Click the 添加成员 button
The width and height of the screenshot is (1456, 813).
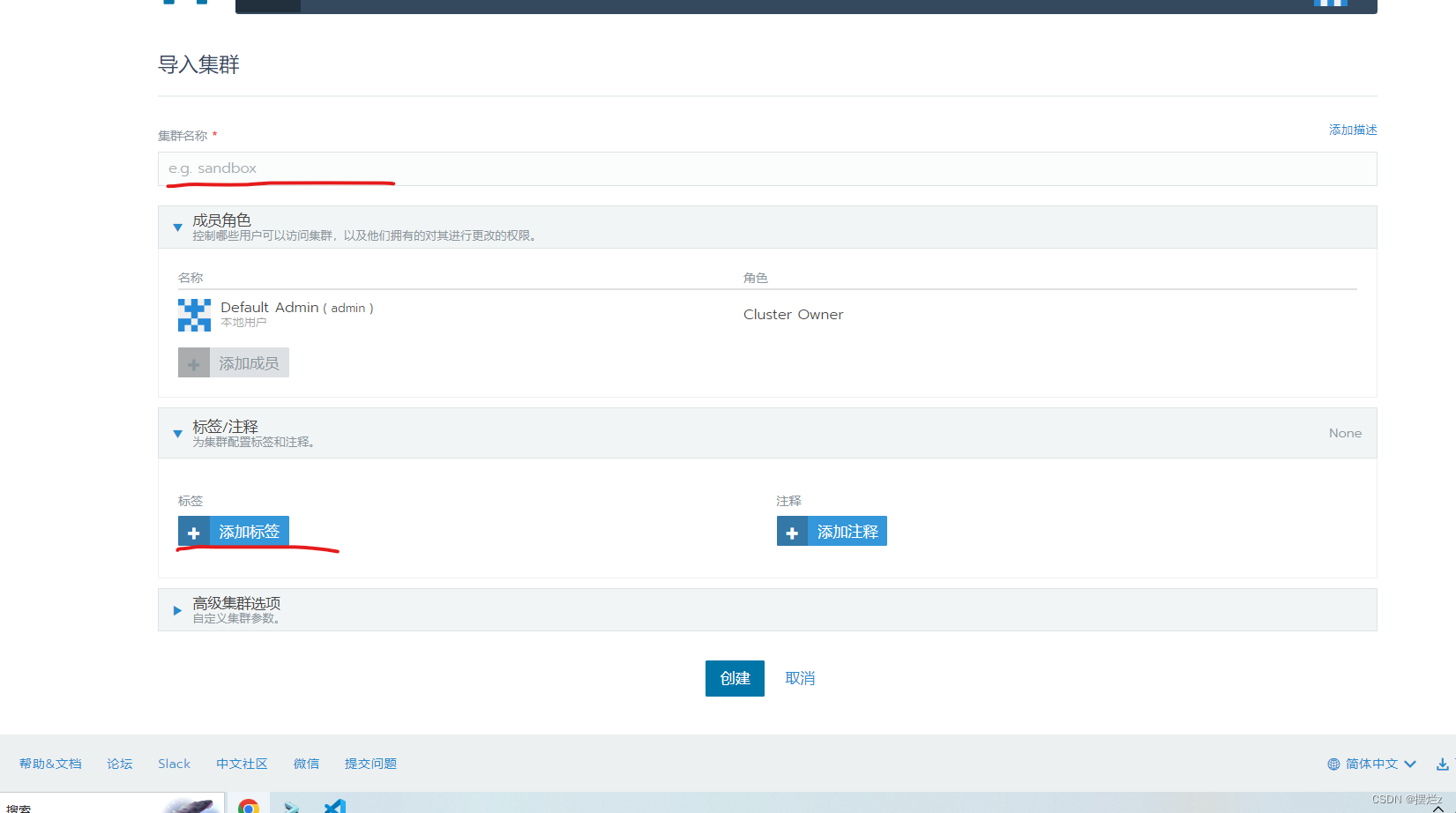(x=234, y=362)
